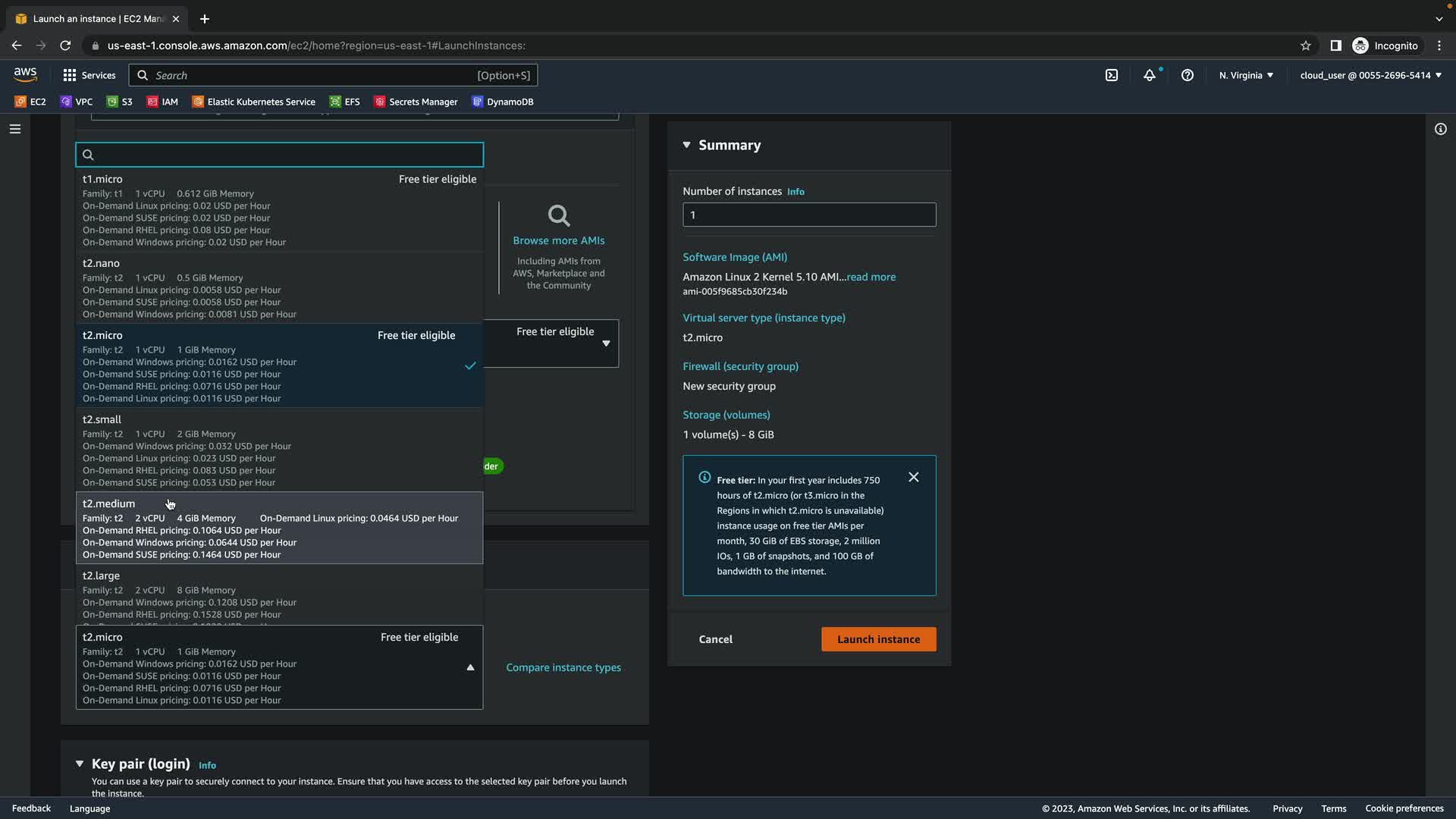Open the help question mark icon
Screen dimensions: 1456x819
(x=1188, y=75)
